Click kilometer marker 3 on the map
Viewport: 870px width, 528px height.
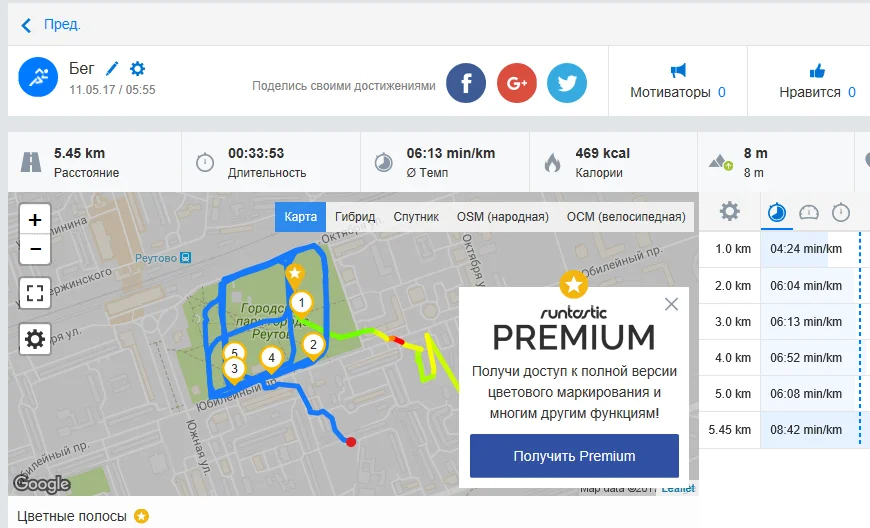[x=234, y=370]
